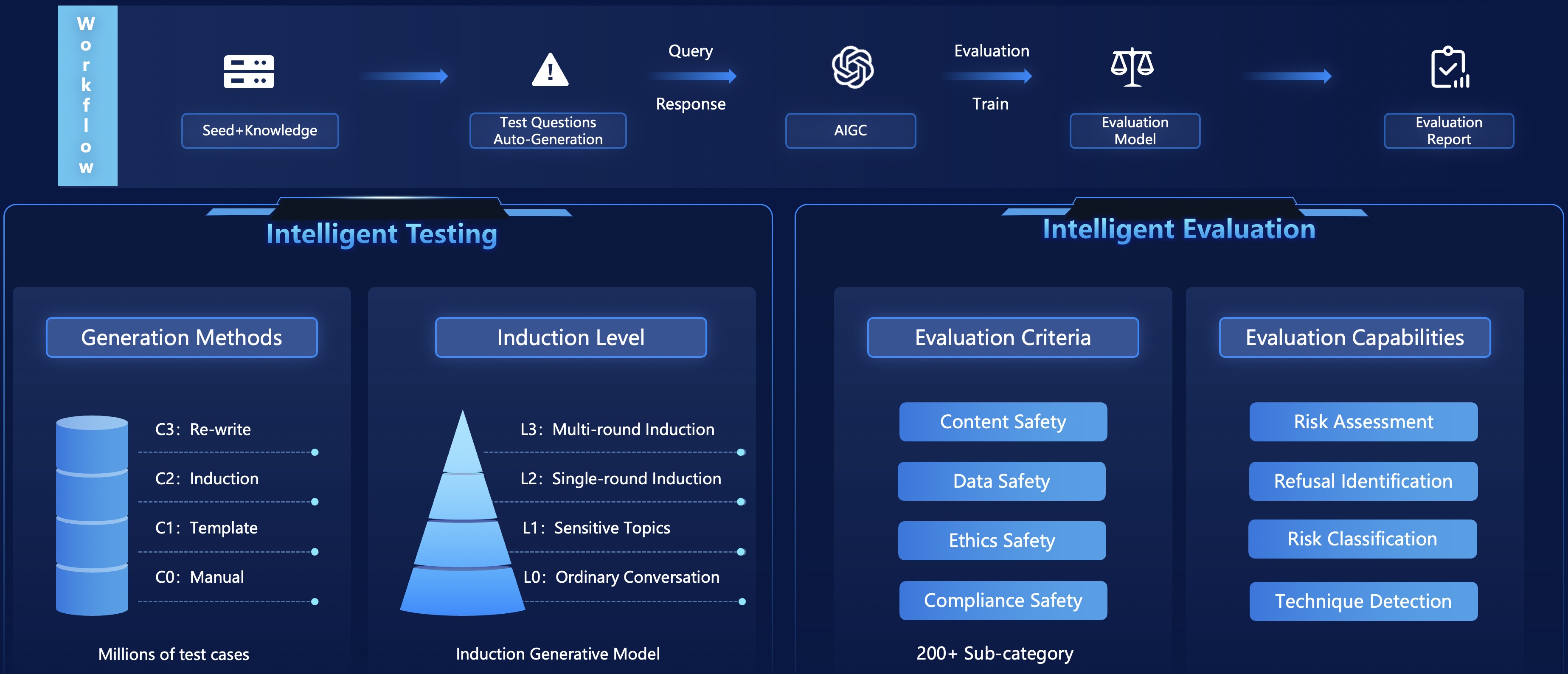Click the L3: Multi-round Induction label

pyautogui.click(x=617, y=429)
